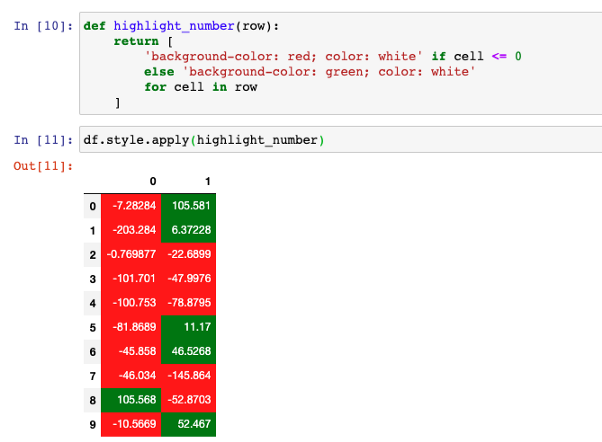
Task: Click the green cell showing 105.581
Action: (188, 206)
